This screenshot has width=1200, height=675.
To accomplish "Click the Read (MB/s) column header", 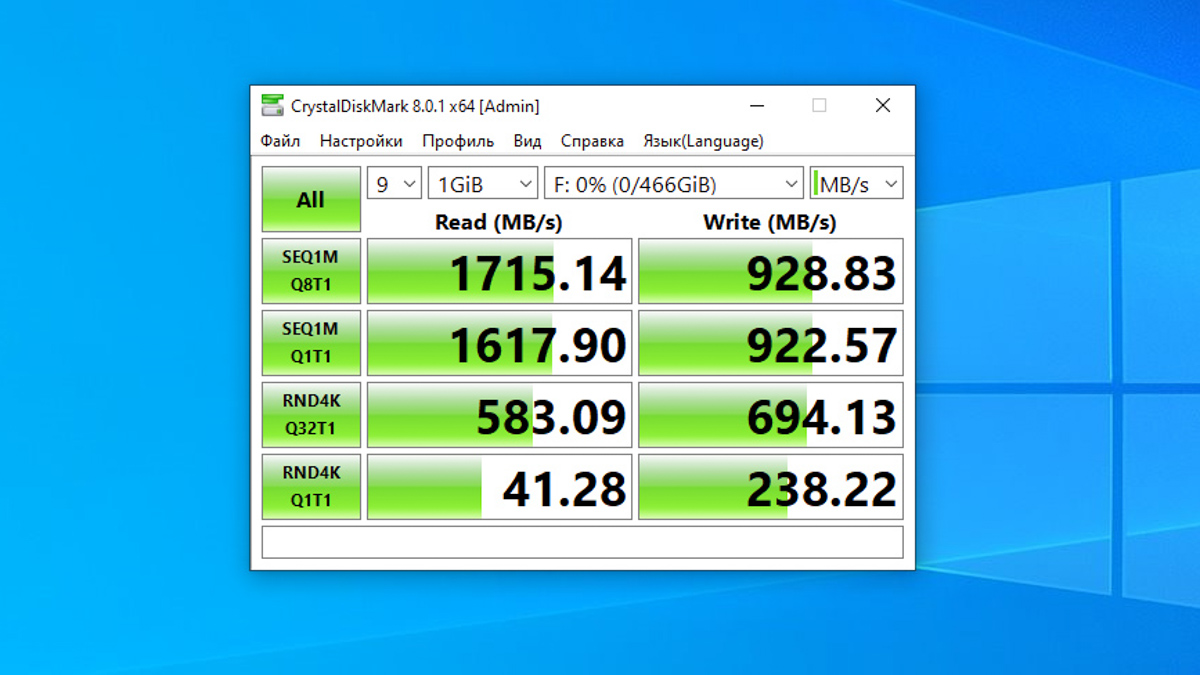I will (499, 222).
